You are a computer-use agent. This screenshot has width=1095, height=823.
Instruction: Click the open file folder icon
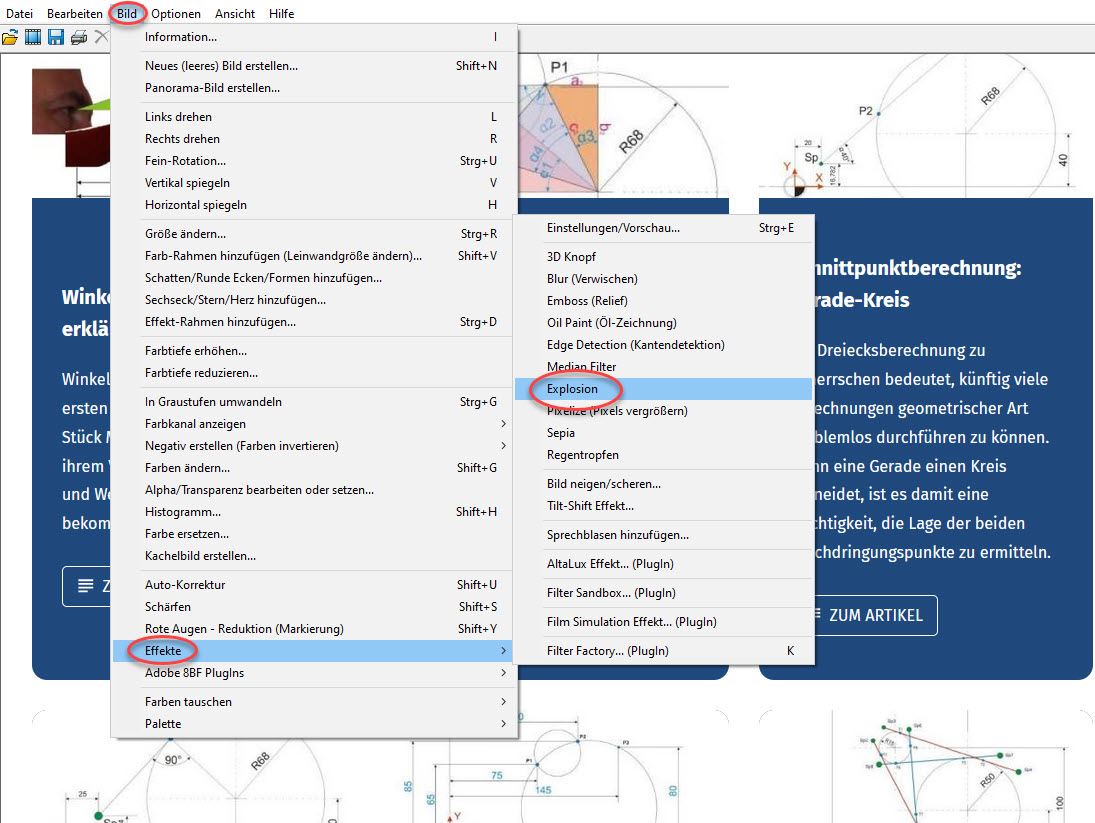point(10,37)
